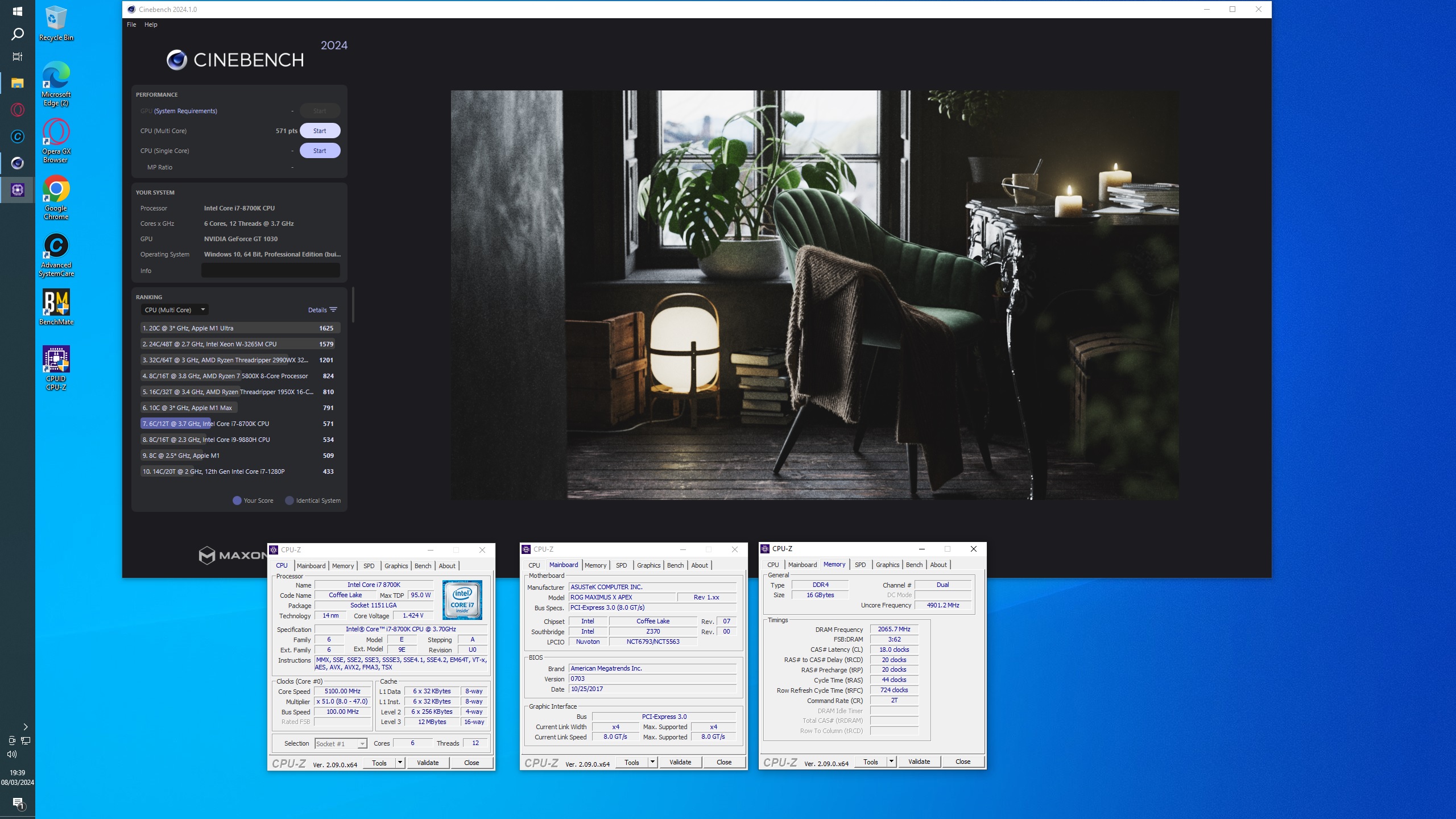Screen dimensions: 1456x819
Task: Open the CPU (Multi Core) ranking dropdown
Action: click(x=175, y=310)
